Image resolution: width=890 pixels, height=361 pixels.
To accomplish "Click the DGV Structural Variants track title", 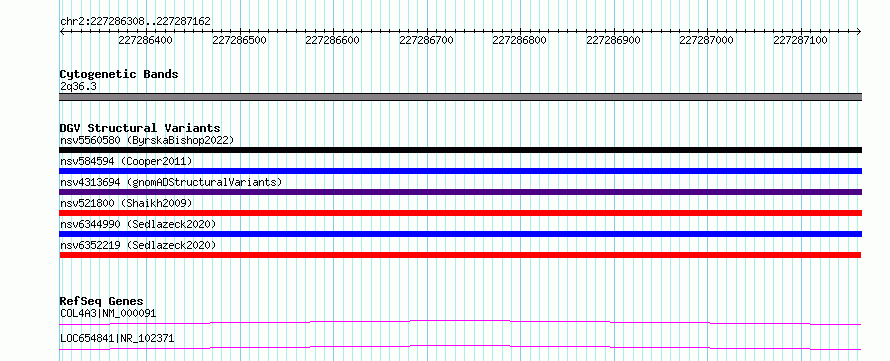I will click(140, 128).
